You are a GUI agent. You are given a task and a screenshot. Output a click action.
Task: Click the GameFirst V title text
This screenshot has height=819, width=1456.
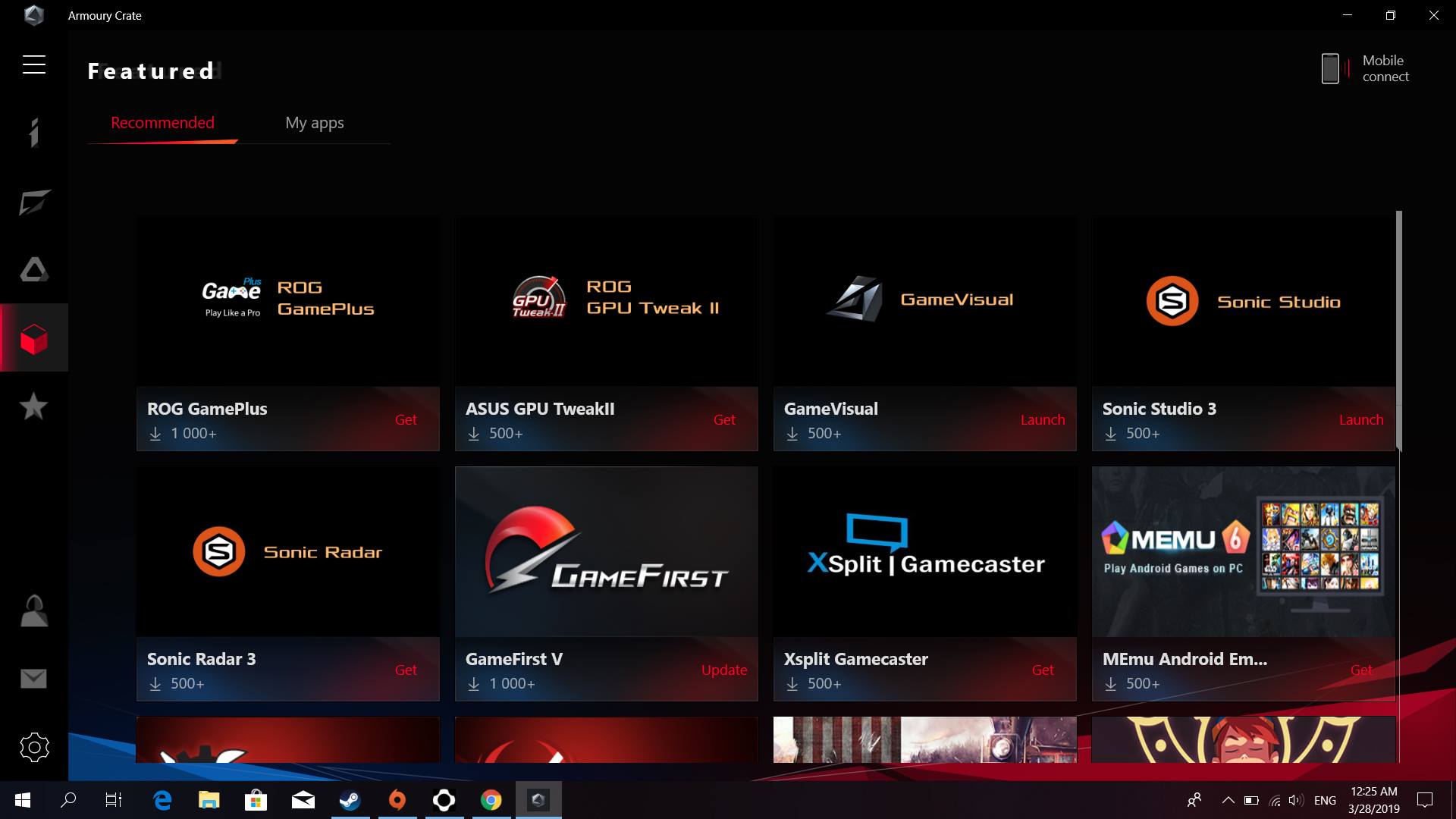coord(514,659)
